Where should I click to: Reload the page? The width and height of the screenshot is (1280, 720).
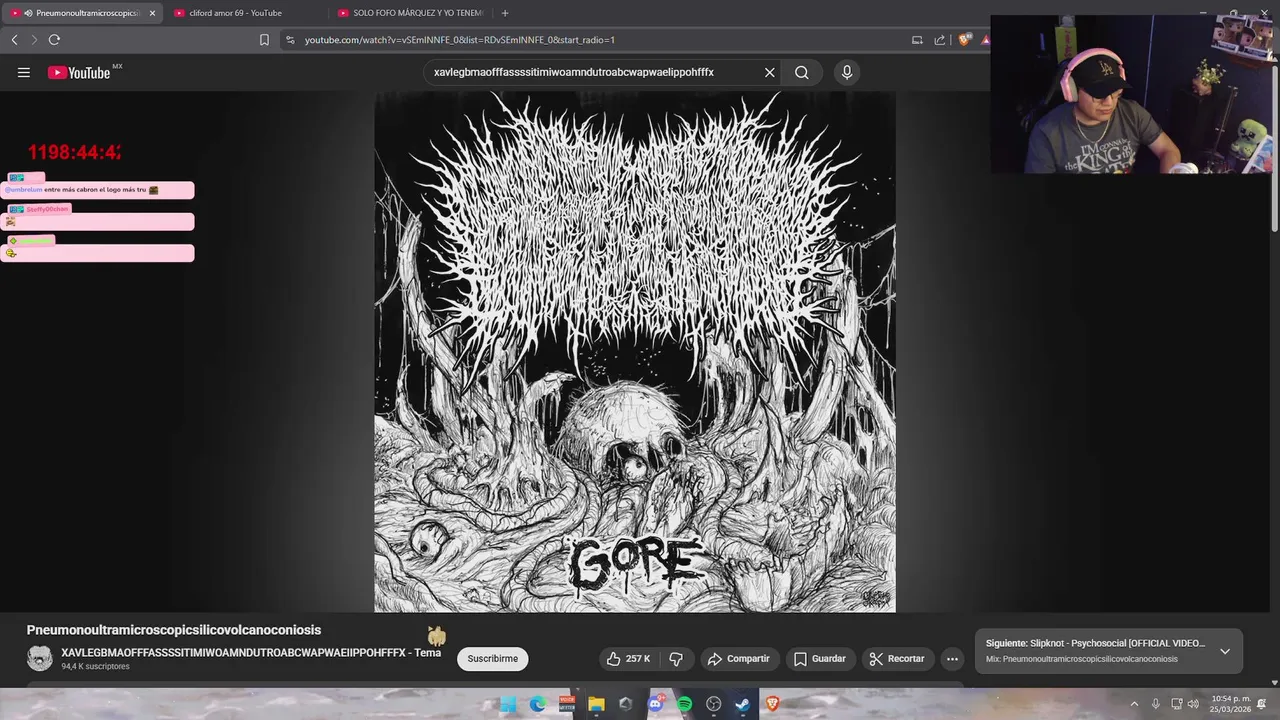(x=54, y=40)
